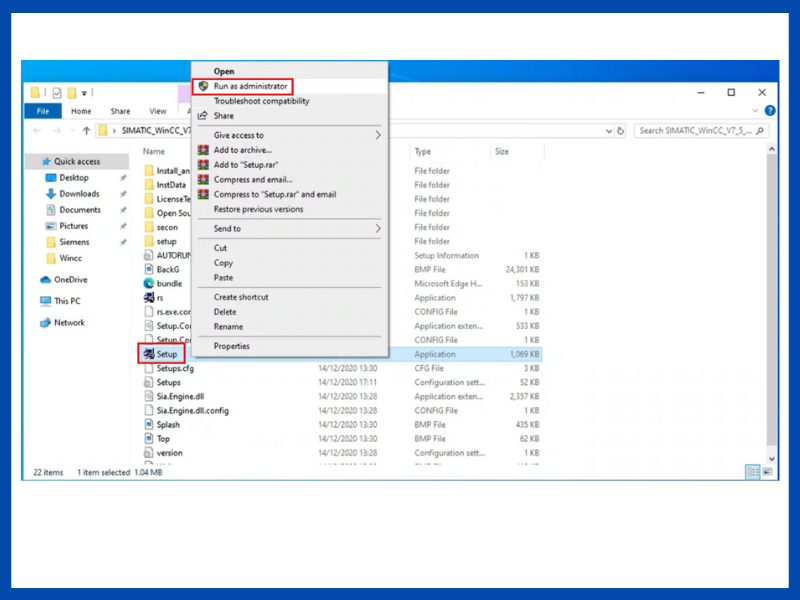800x600 pixels.
Task: Switch to large icons view in status bar
Action: pos(769,472)
